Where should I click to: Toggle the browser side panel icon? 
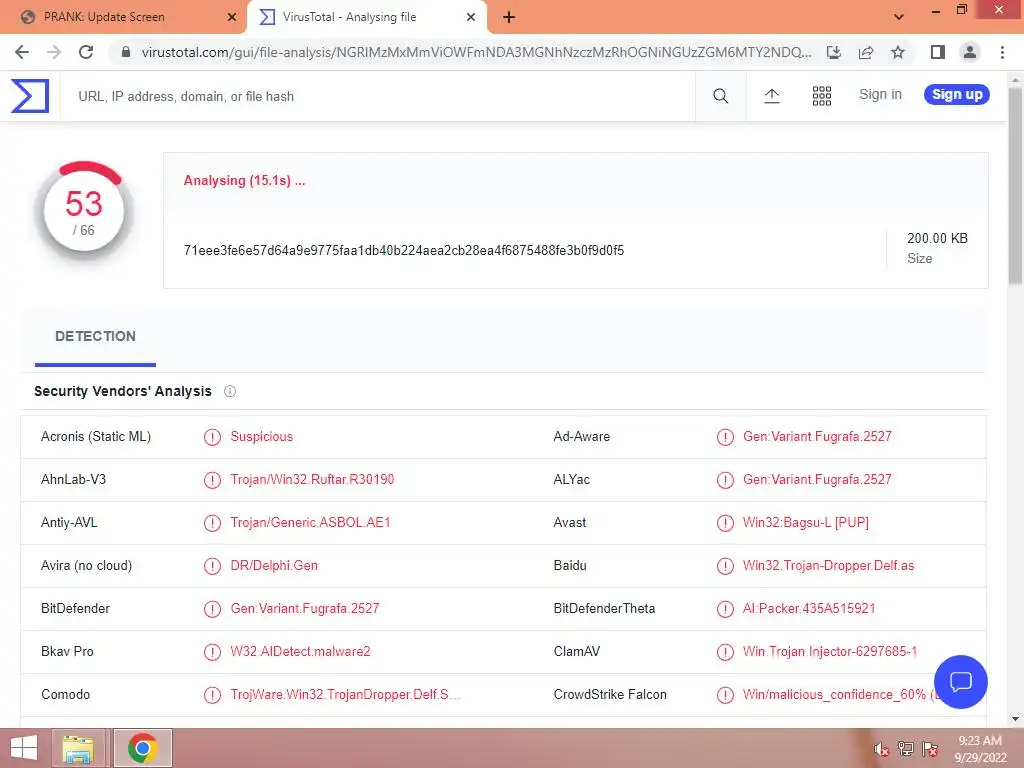pyautogui.click(x=938, y=52)
